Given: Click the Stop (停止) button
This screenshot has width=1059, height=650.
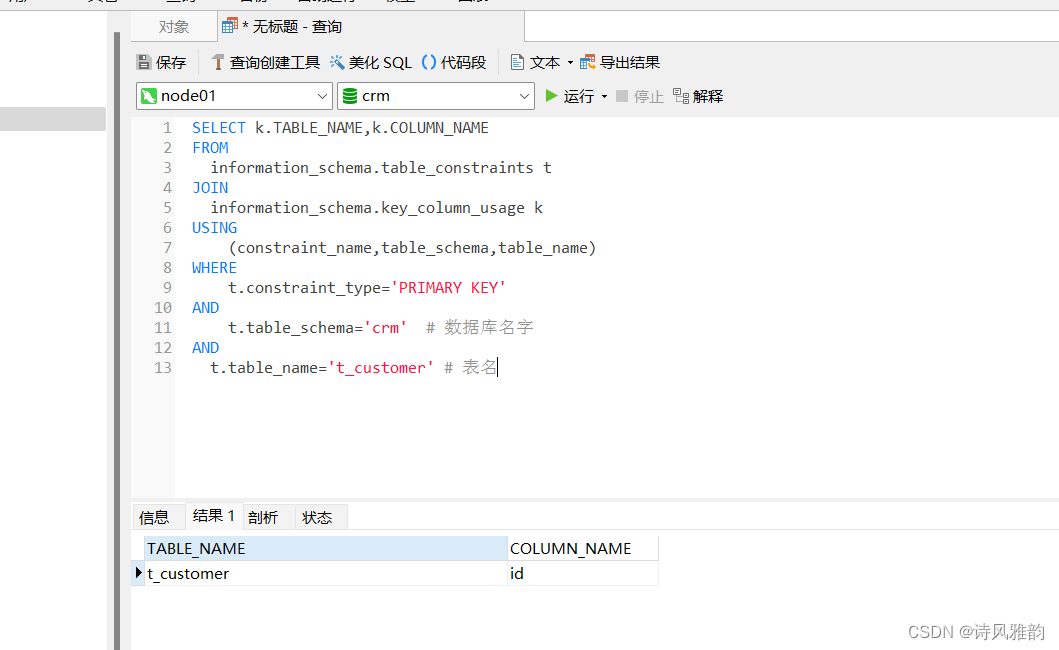Looking at the screenshot, I should 640,97.
